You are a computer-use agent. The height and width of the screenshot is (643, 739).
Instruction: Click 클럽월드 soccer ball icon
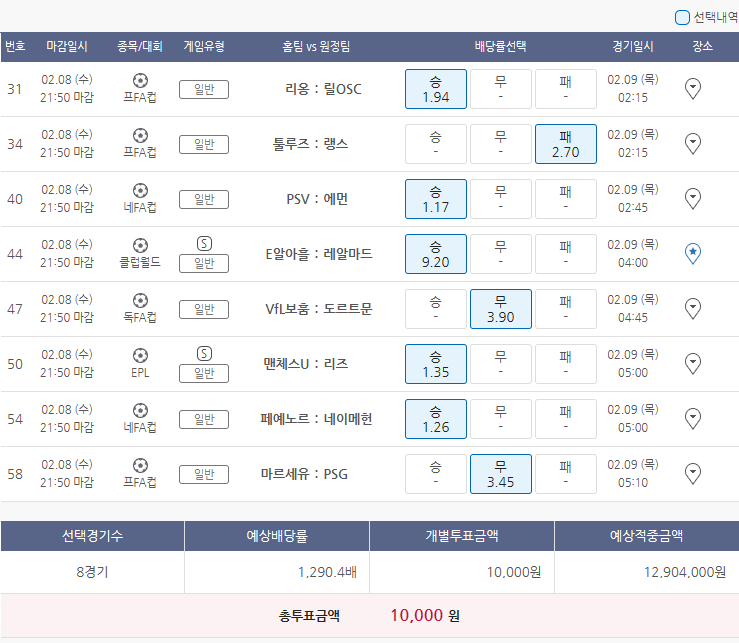(140, 246)
